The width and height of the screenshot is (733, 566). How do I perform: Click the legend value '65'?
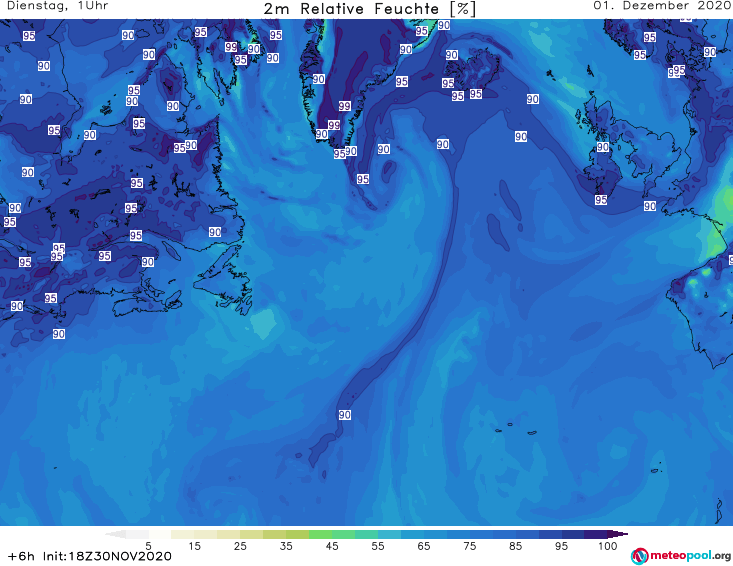point(424,546)
